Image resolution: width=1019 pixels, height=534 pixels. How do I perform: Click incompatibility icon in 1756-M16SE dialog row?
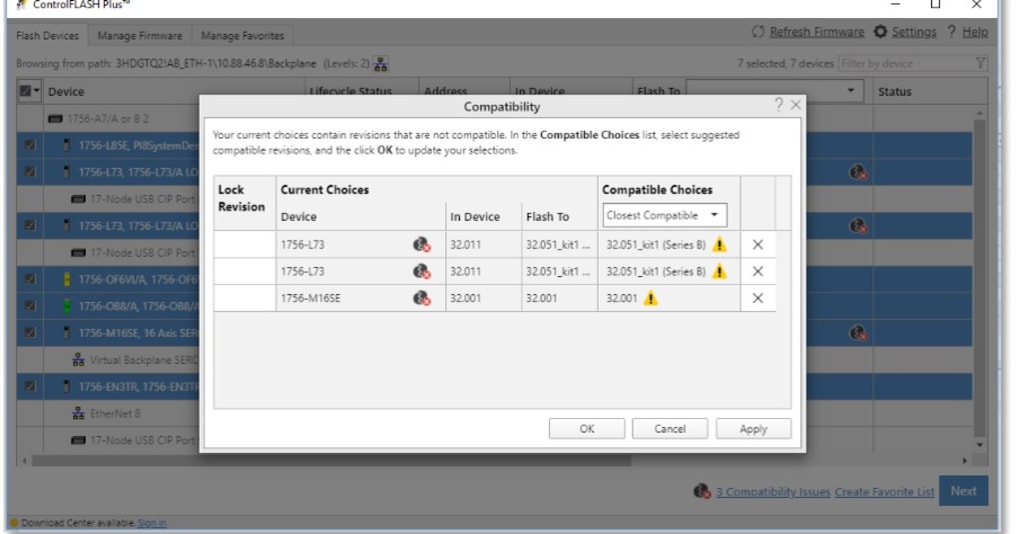click(422, 298)
